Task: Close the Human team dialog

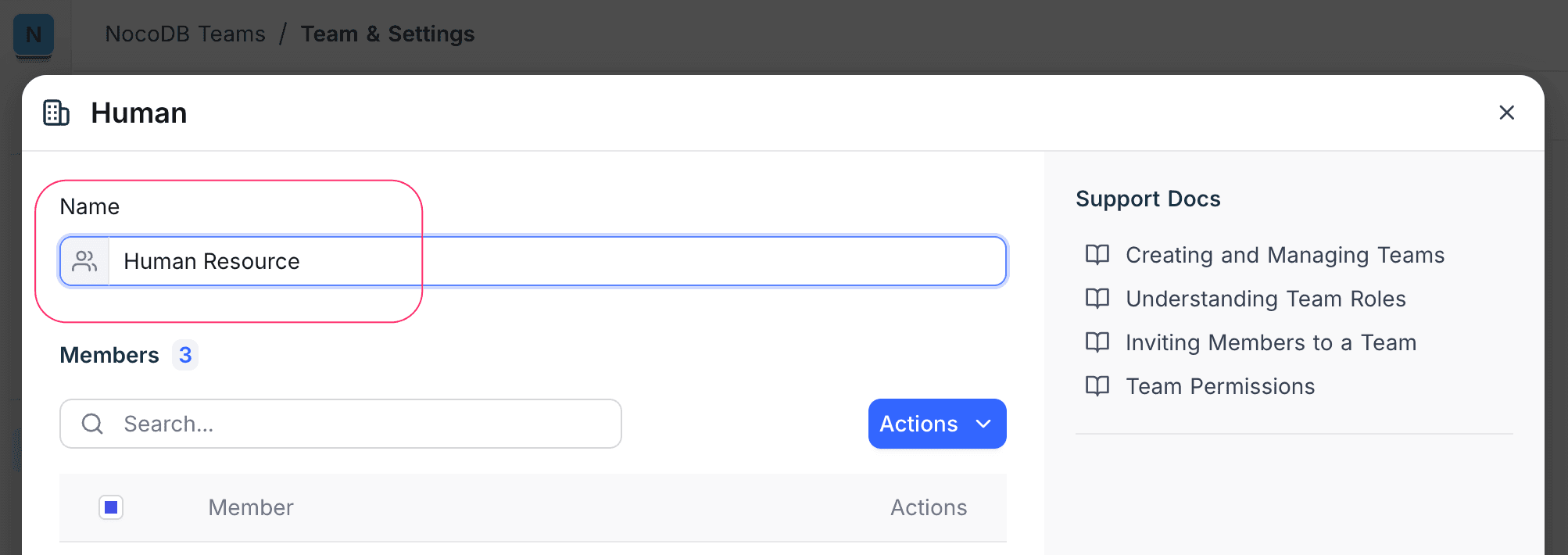Action: (x=1506, y=113)
